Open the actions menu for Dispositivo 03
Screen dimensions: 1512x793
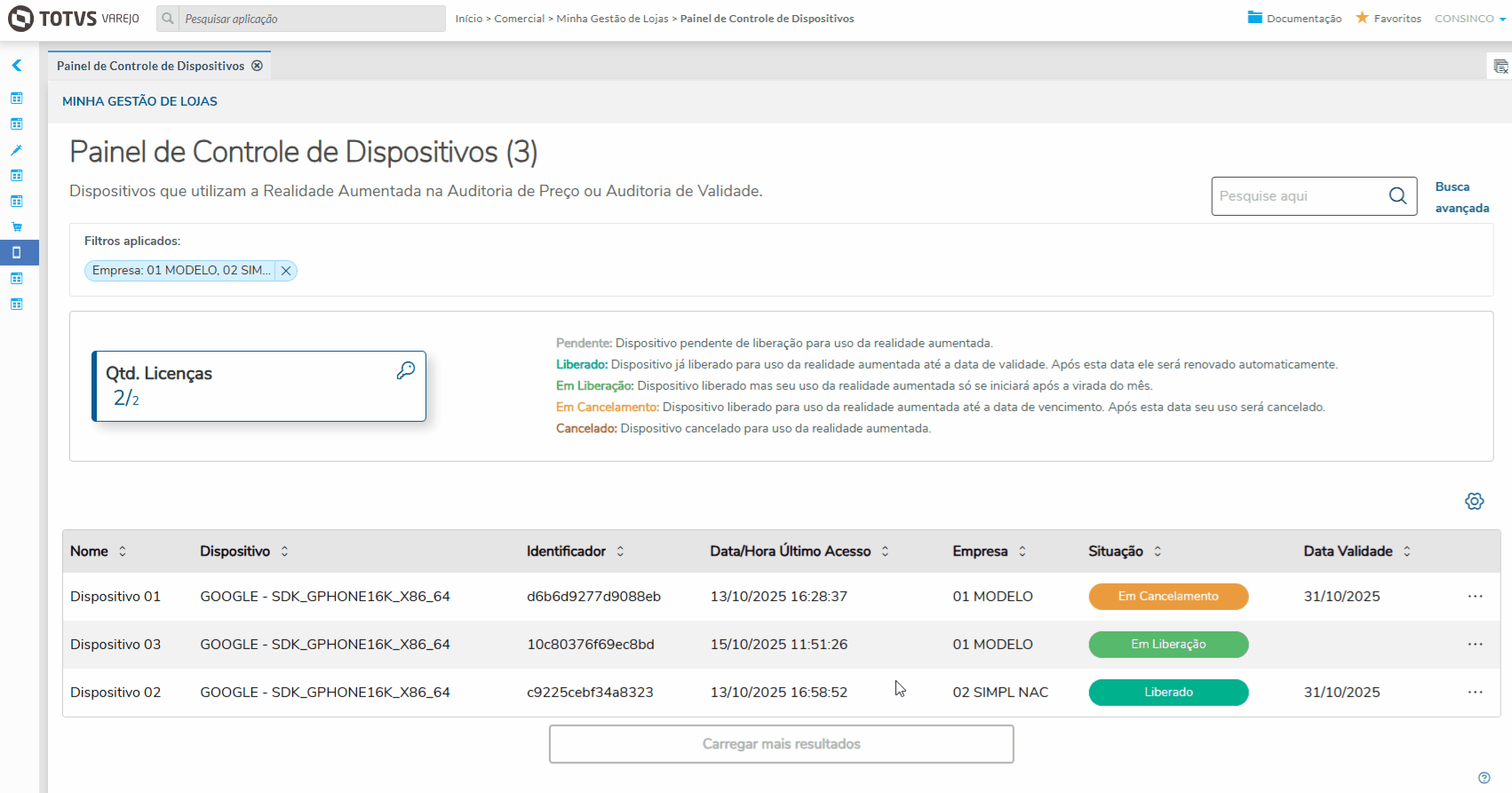pyautogui.click(x=1476, y=645)
